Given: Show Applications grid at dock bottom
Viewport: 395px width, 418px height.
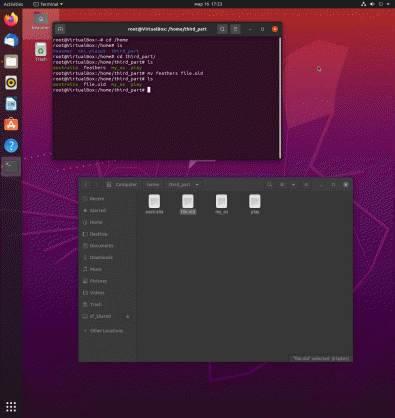Looking at the screenshot, I should [x=11, y=407].
